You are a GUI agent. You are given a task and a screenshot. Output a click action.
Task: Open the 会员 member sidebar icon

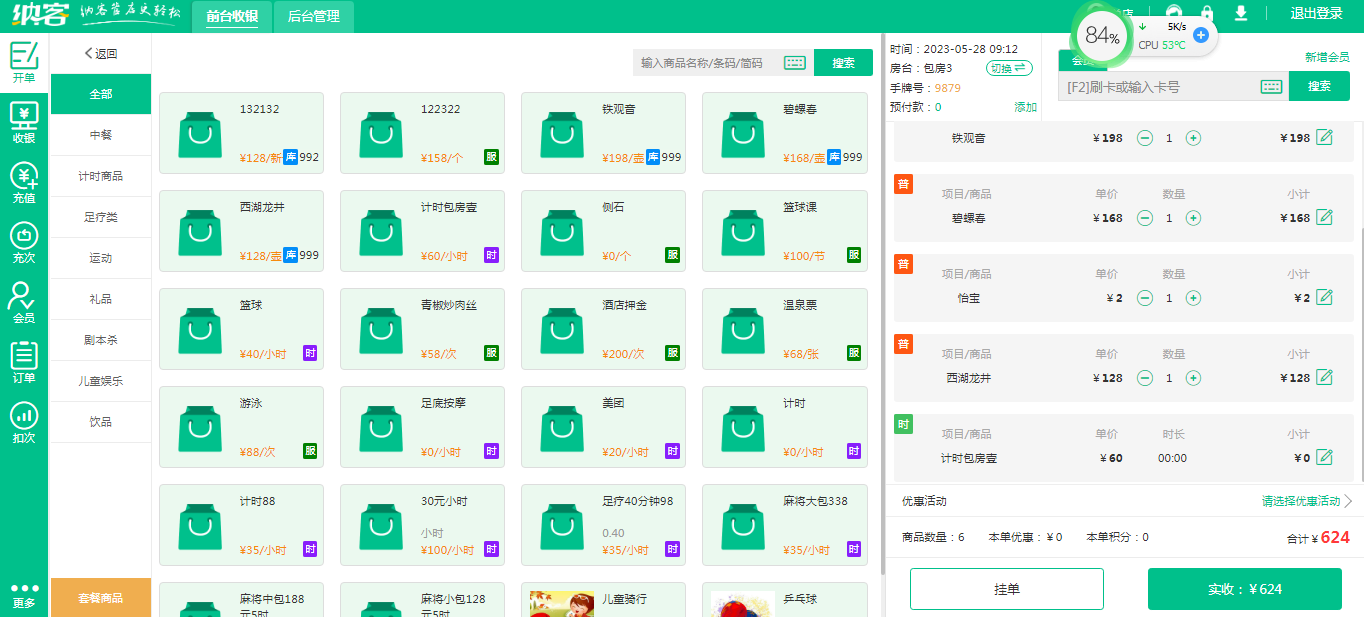24,301
